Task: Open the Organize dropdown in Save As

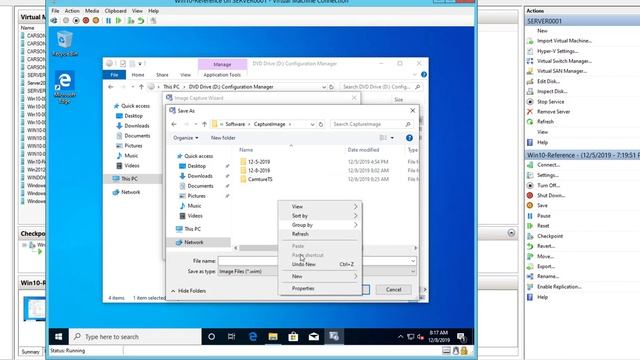Action: [185, 138]
